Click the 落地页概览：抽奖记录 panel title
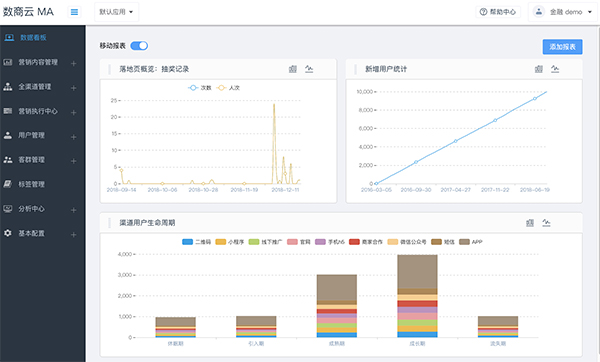600x362 pixels. (x=154, y=69)
